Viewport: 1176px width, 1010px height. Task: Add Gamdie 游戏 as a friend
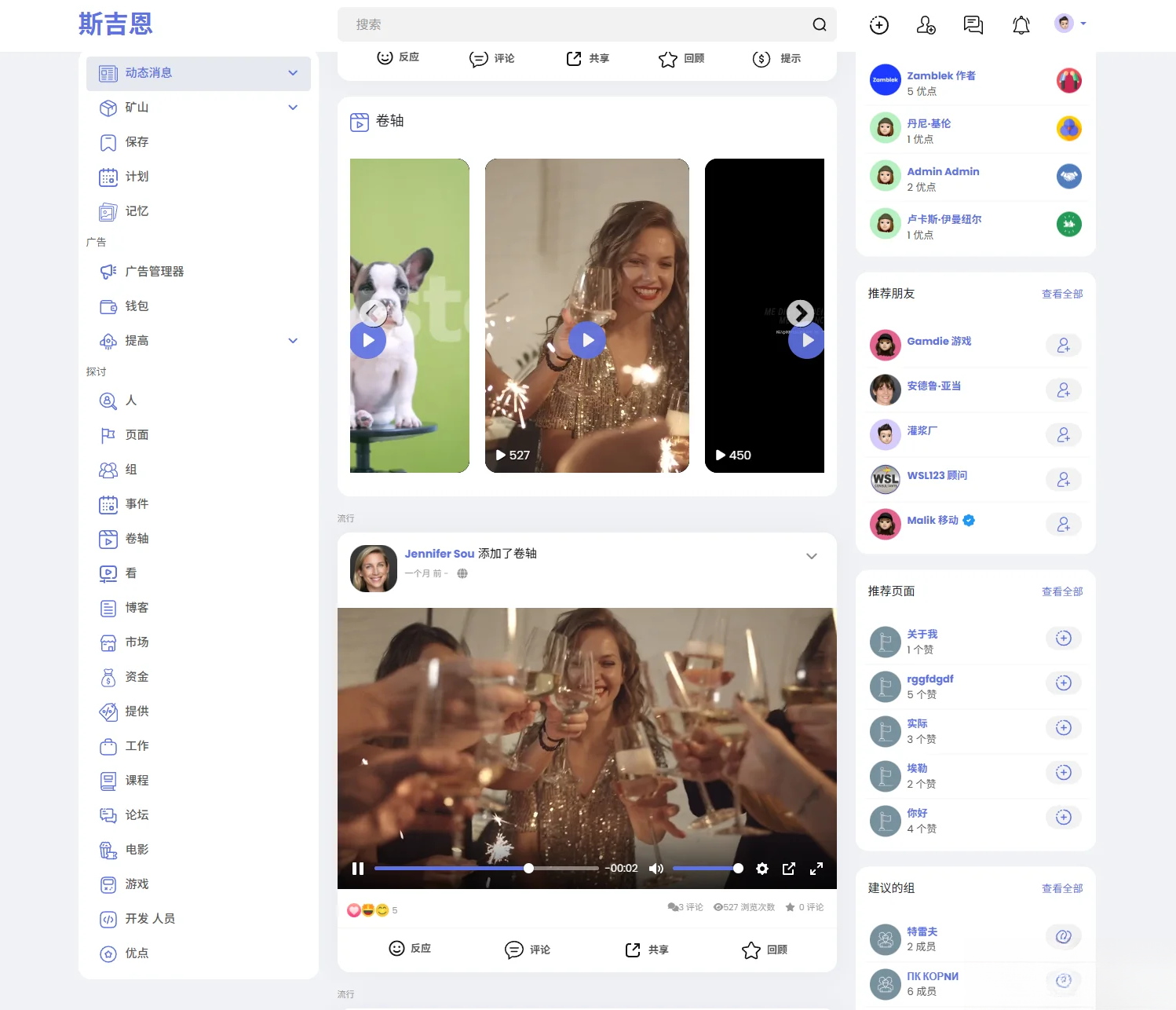coord(1064,345)
